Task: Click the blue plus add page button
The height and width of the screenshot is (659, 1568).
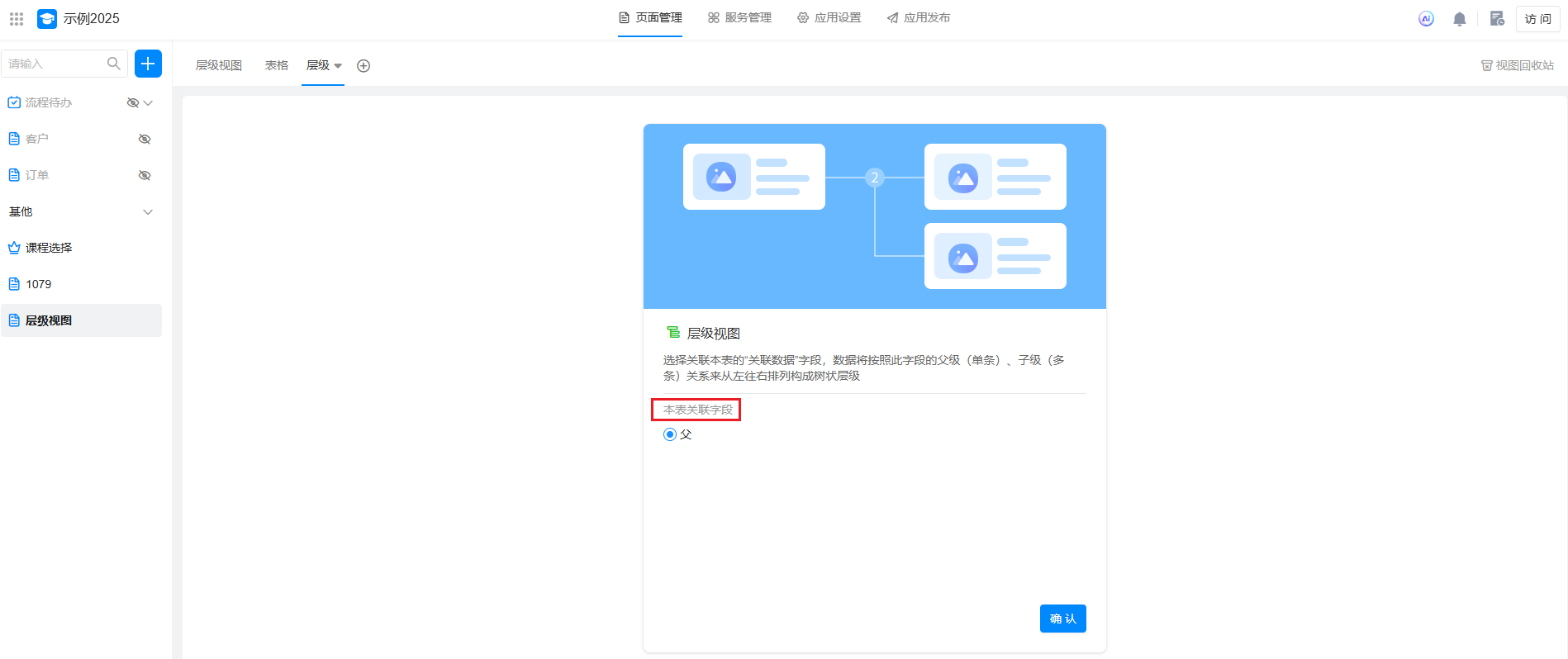Action: [x=148, y=64]
